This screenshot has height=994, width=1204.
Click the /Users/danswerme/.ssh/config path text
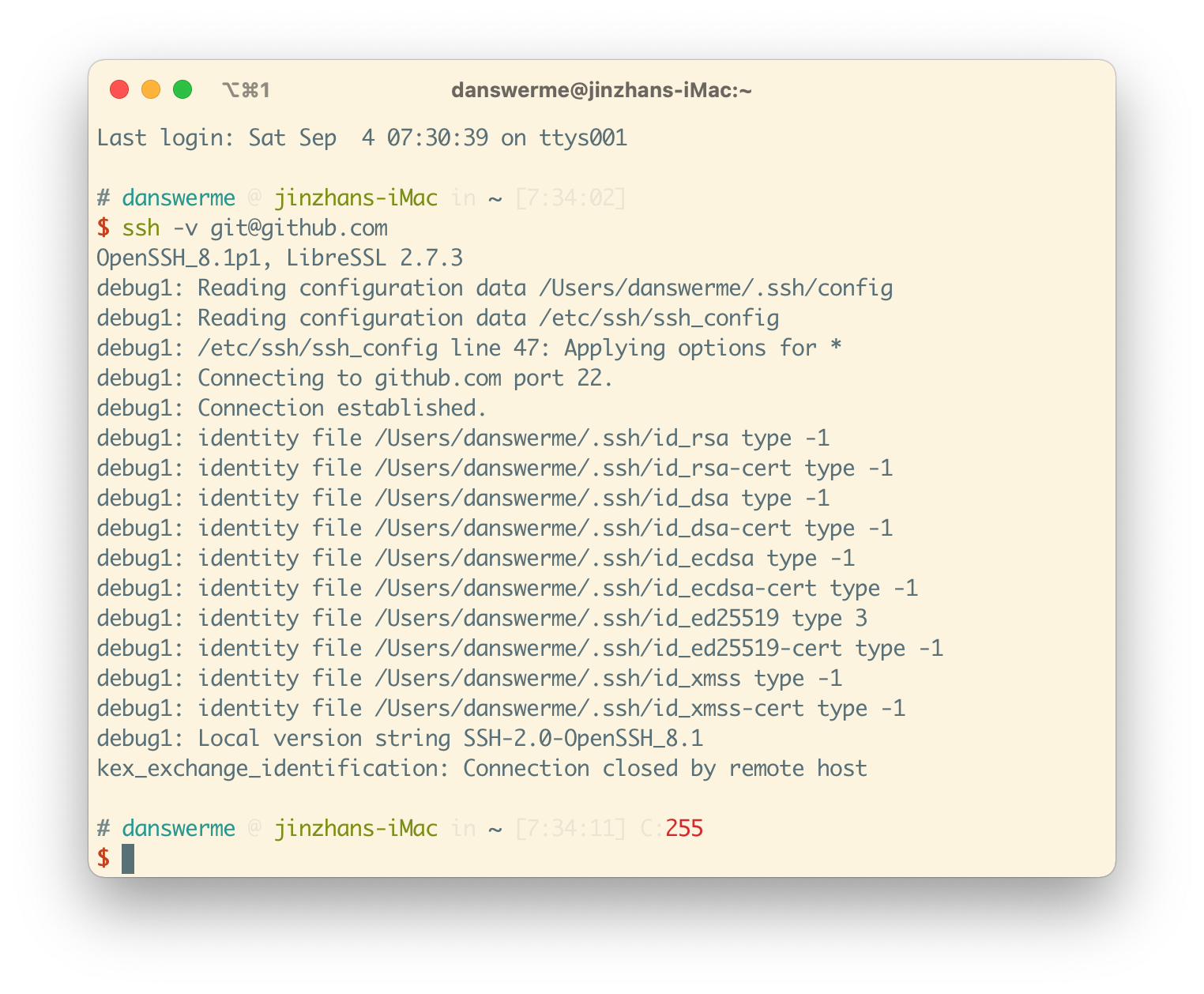(x=715, y=288)
